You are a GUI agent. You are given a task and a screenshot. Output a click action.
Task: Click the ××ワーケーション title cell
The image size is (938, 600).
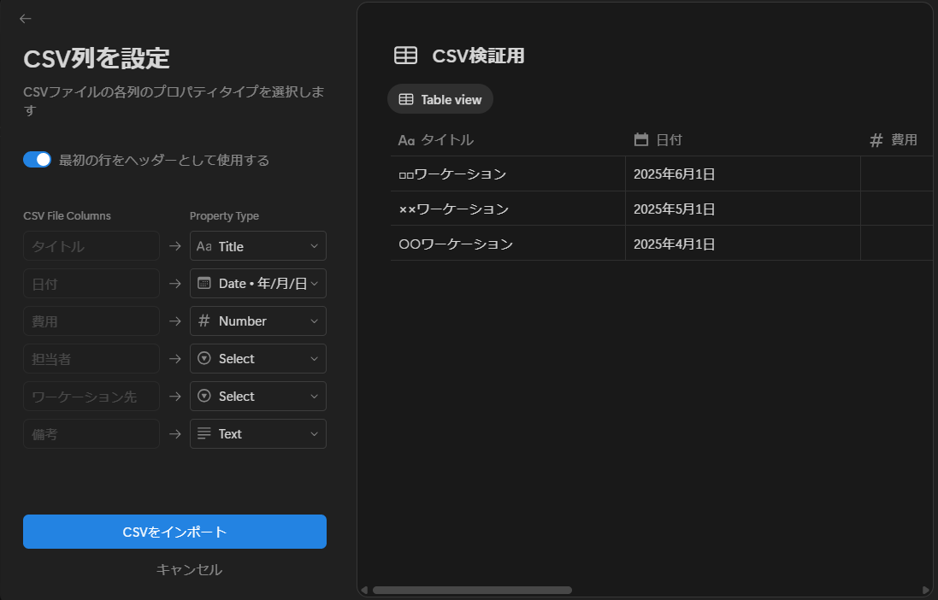(508, 209)
